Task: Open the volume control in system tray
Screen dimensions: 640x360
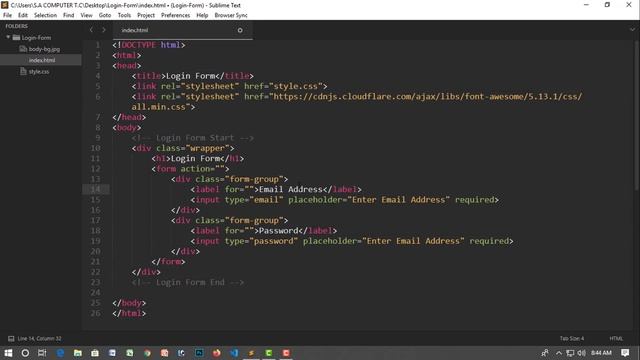Action: (x=582, y=353)
